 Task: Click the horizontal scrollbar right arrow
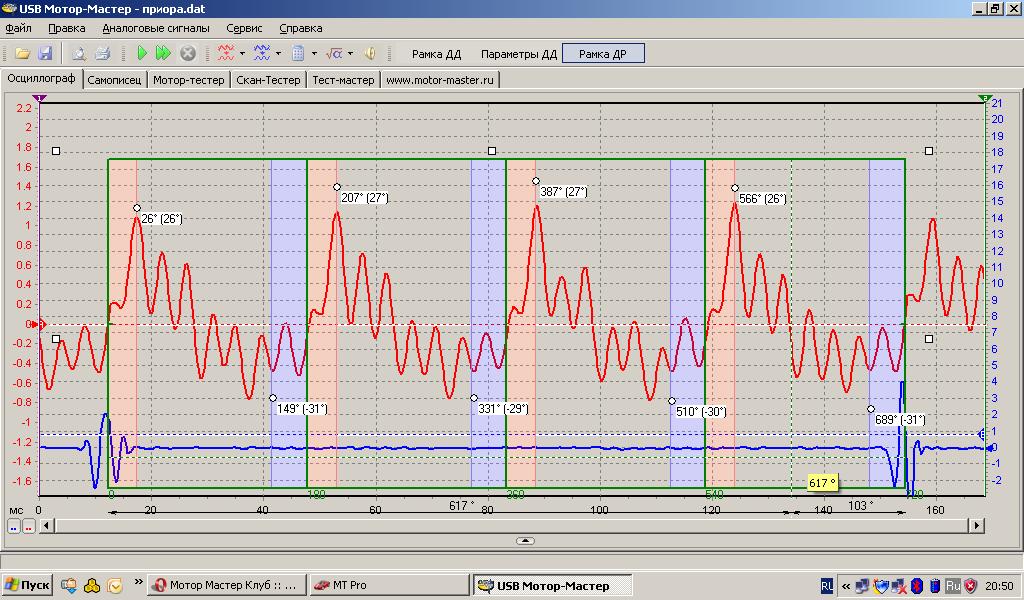[976, 525]
